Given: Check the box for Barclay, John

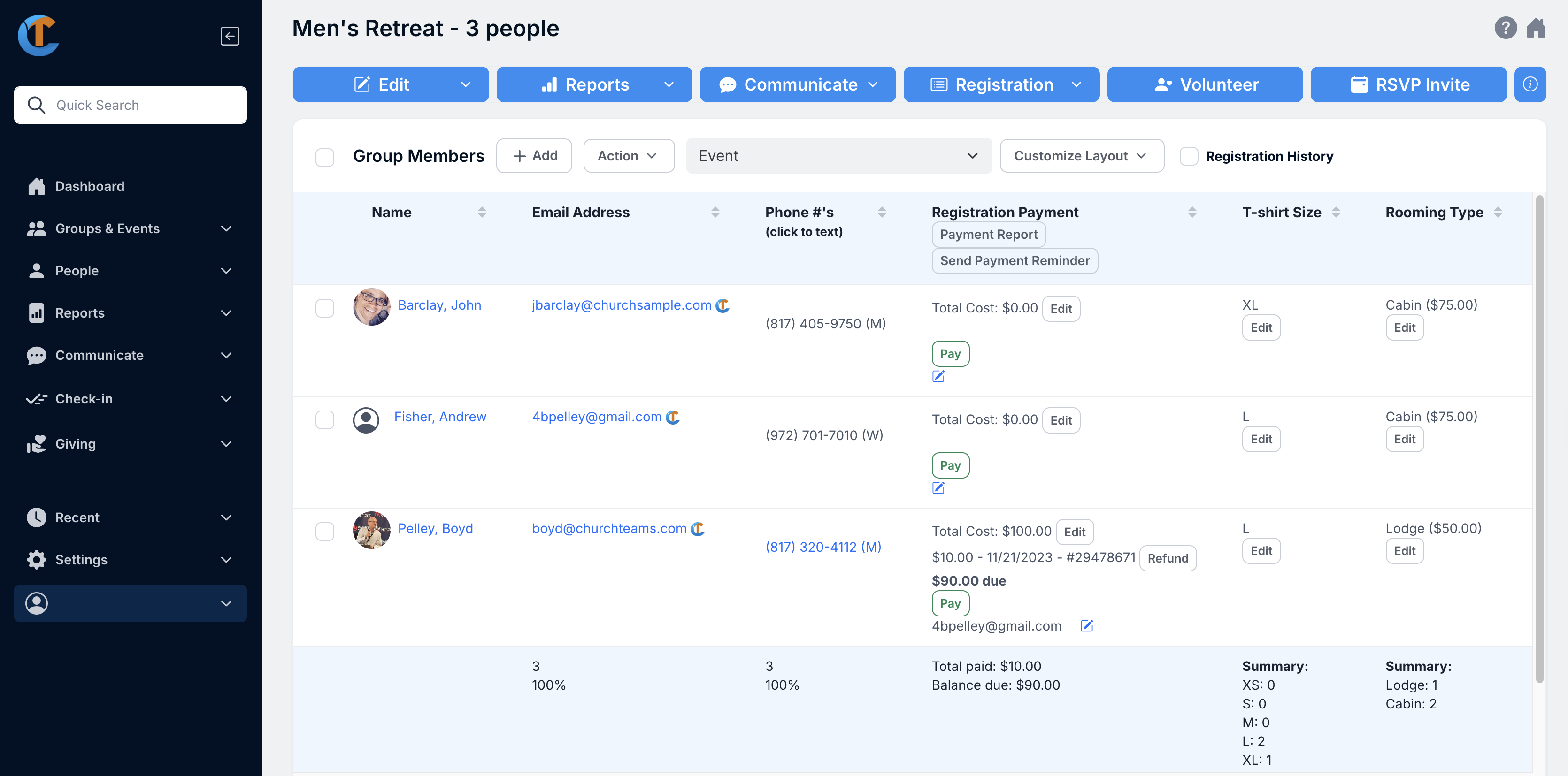Looking at the screenshot, I should click(324, 308).
